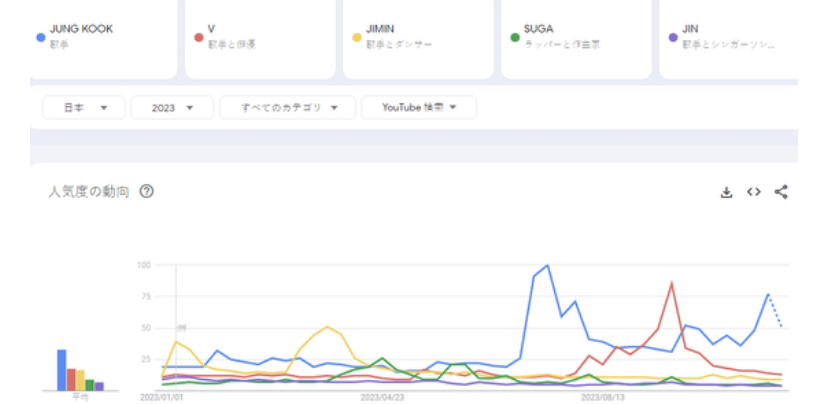Click the green dot beside SUGA

click(x=514, y=37)
